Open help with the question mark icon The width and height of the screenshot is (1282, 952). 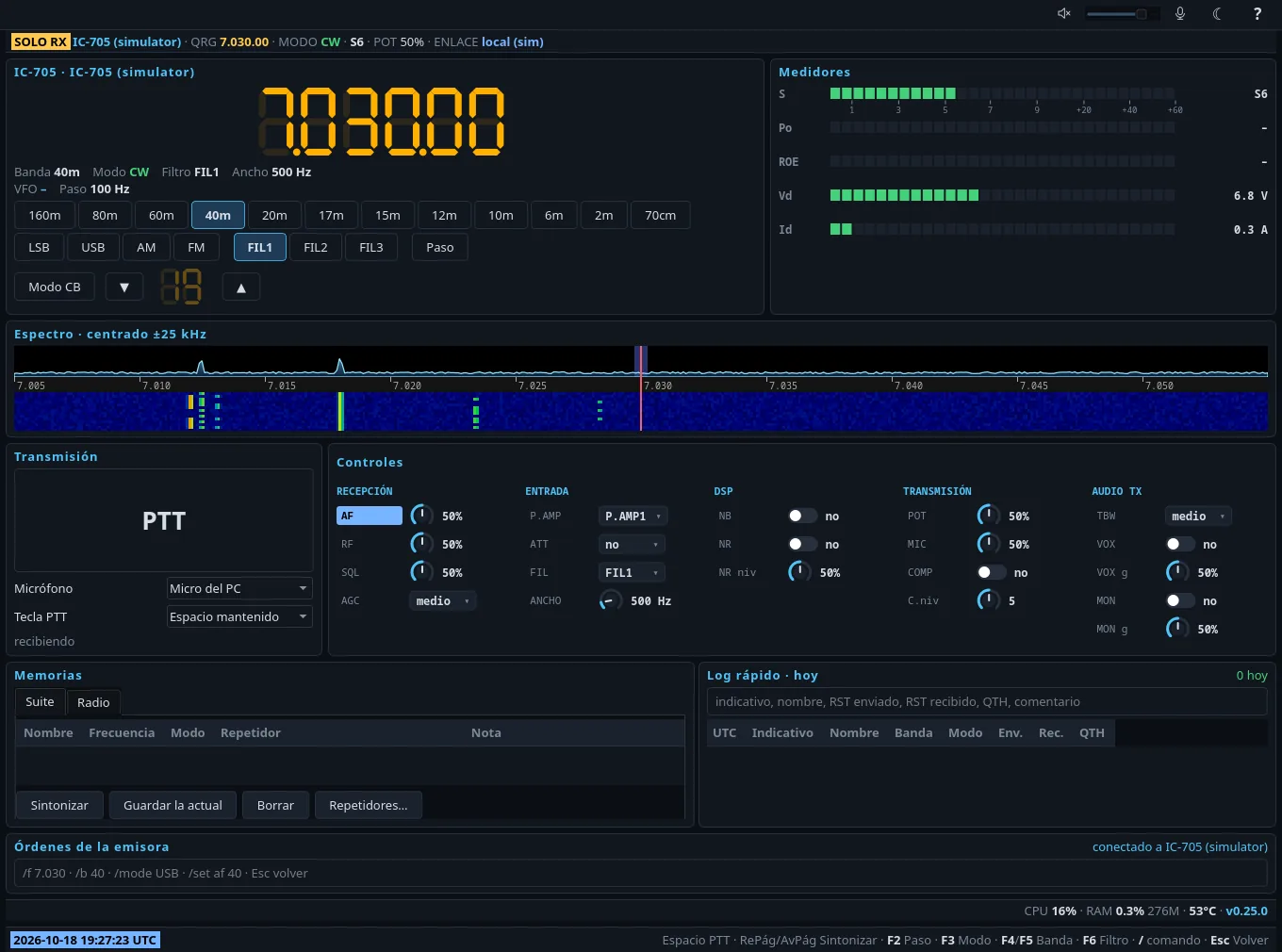(x=1257, y=13)
